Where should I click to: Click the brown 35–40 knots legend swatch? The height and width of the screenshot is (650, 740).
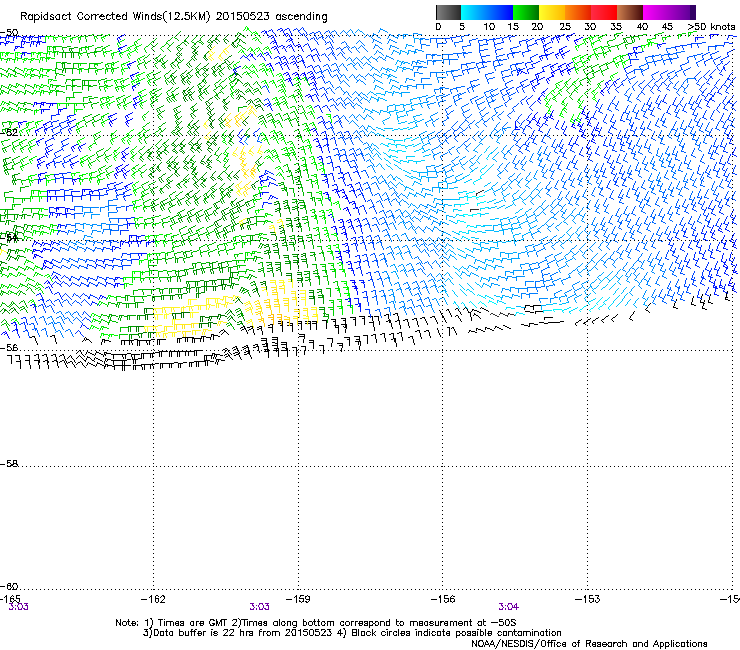630,12
